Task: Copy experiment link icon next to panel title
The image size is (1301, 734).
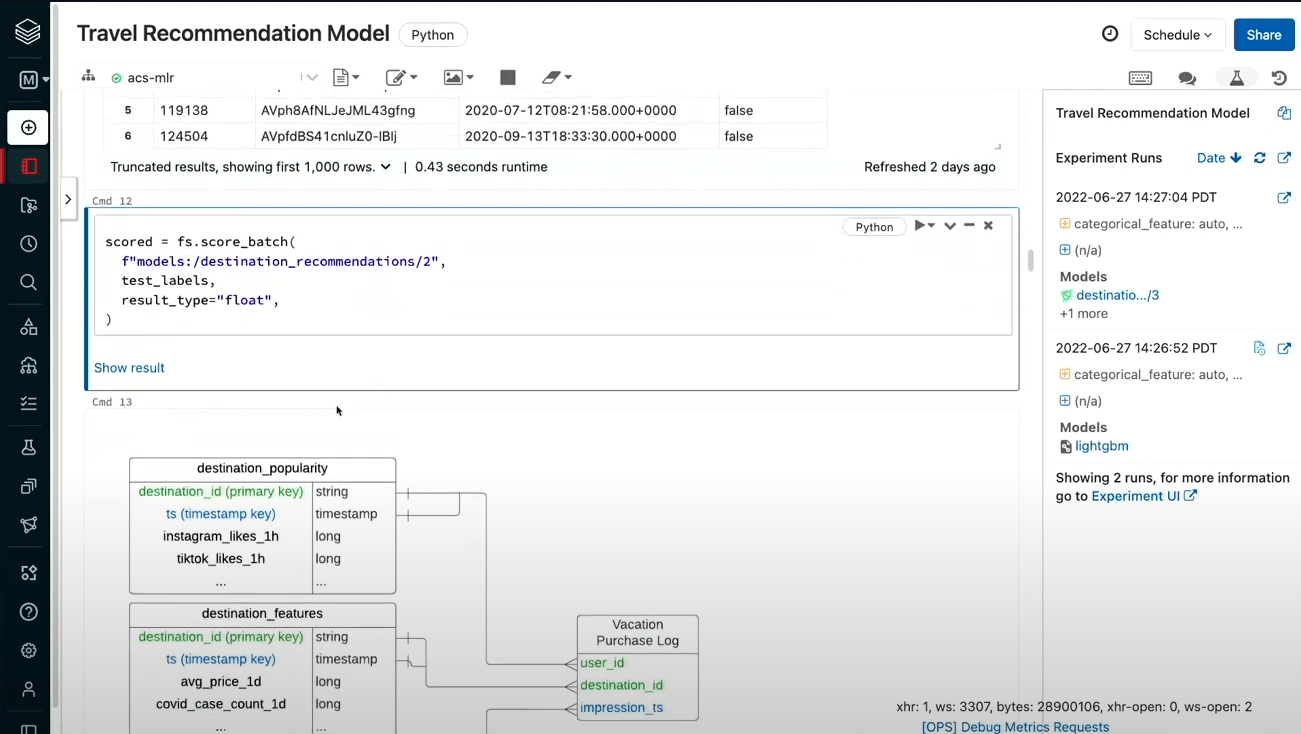Action: pos(1284,113)
